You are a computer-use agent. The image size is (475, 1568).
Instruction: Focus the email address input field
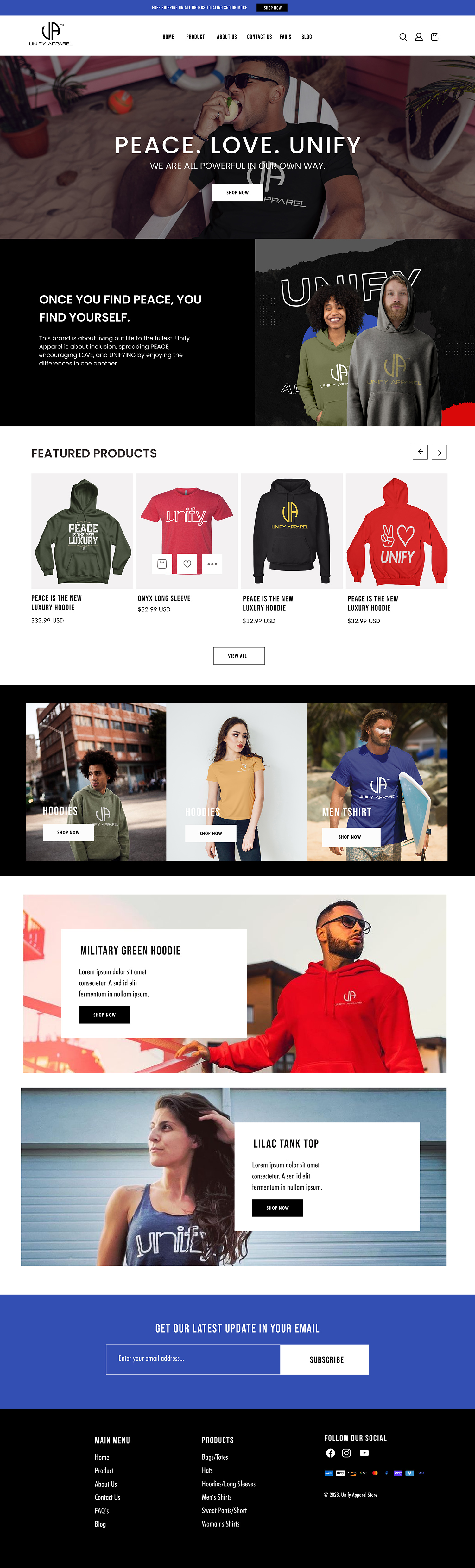coord(193,1359)
